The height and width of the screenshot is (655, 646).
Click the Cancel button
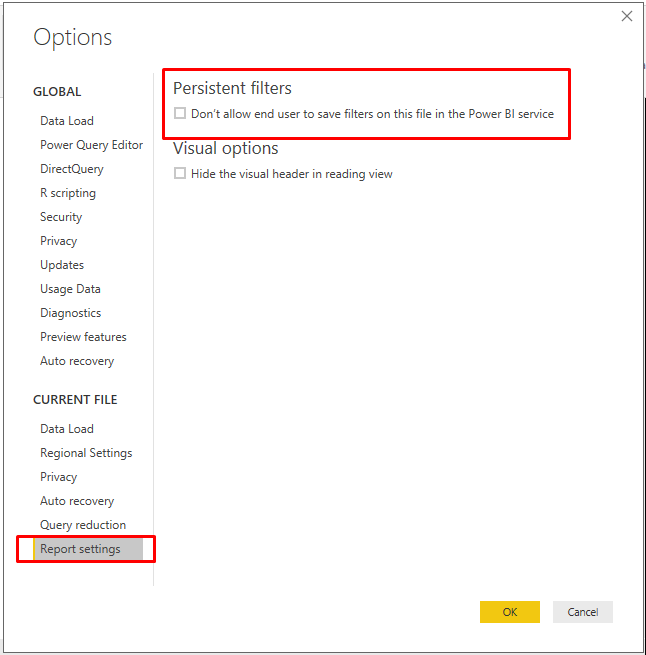(582, 612)
